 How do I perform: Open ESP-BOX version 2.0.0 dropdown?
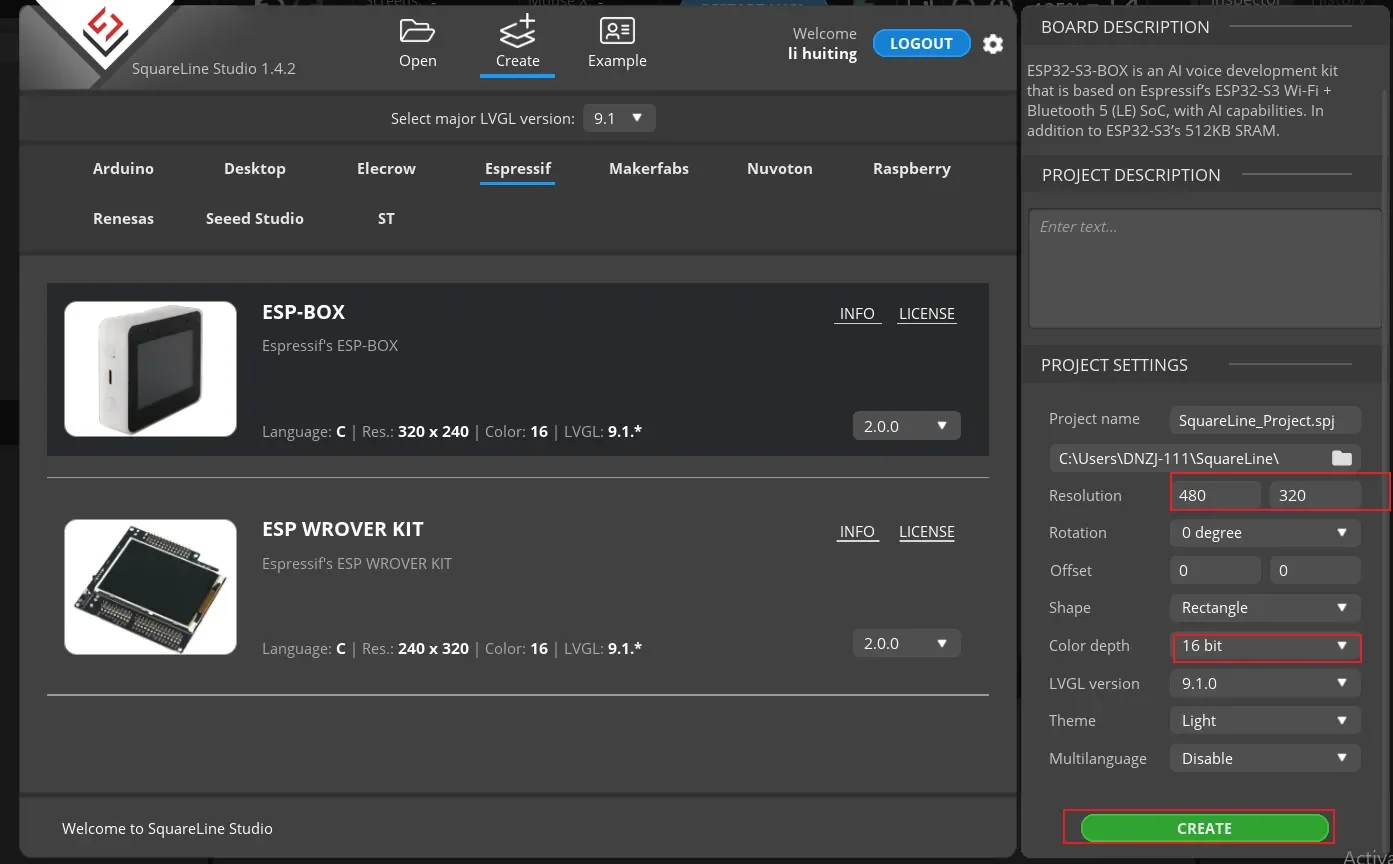coord(906,426)
